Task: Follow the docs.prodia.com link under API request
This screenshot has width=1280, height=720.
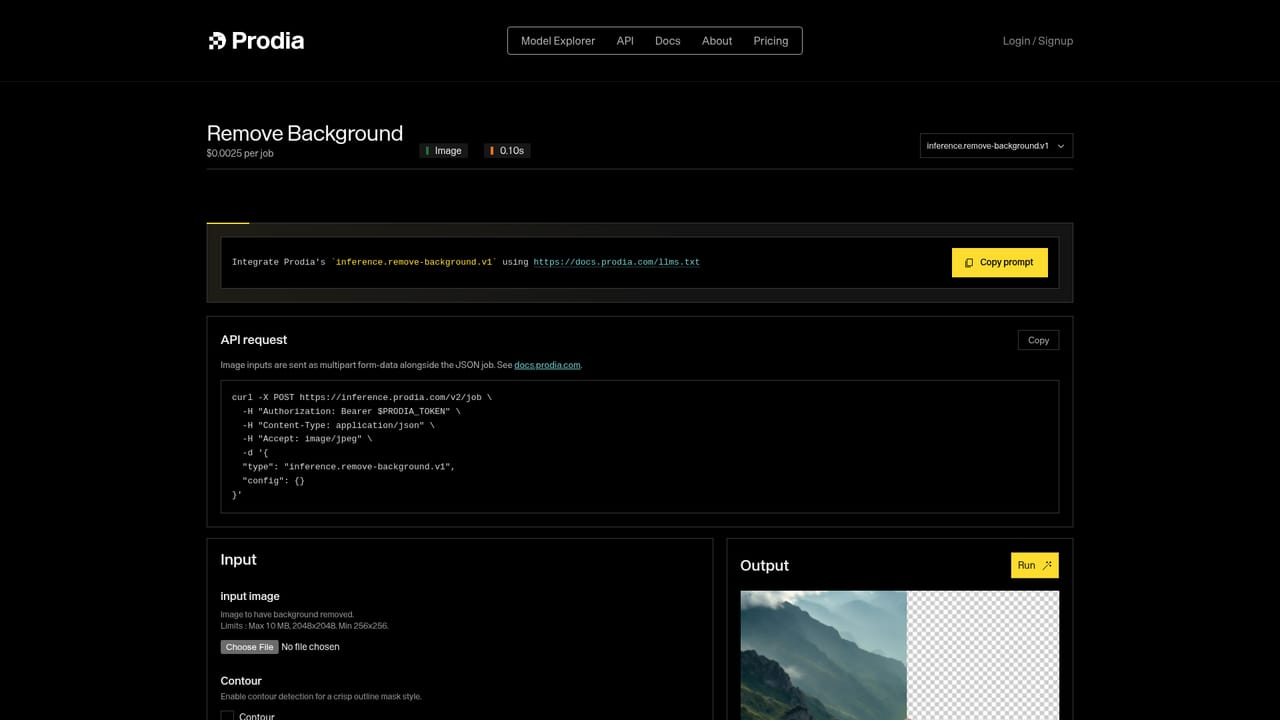Action: 547,365
